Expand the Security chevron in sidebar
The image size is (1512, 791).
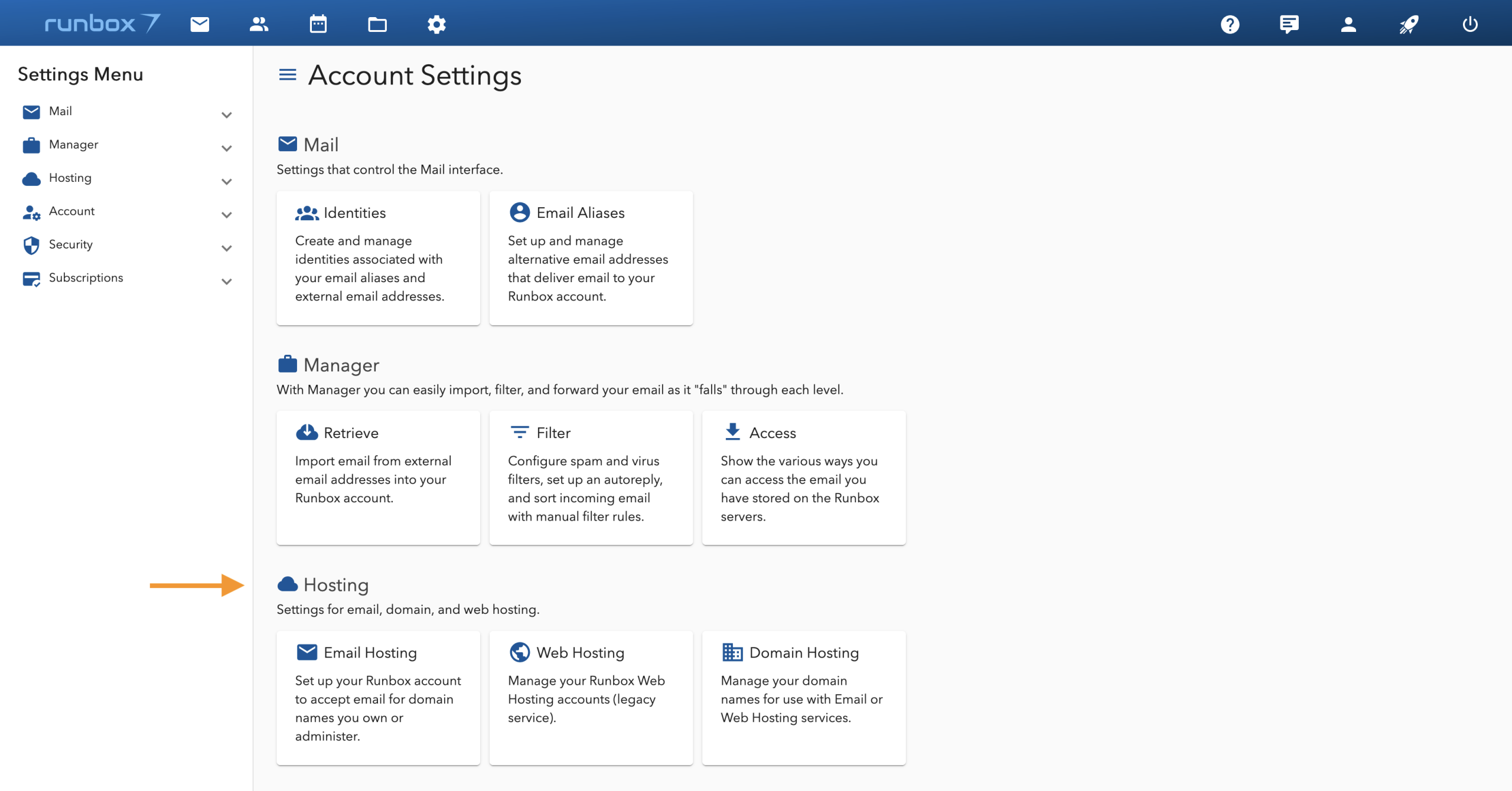(x=226, y=249)
